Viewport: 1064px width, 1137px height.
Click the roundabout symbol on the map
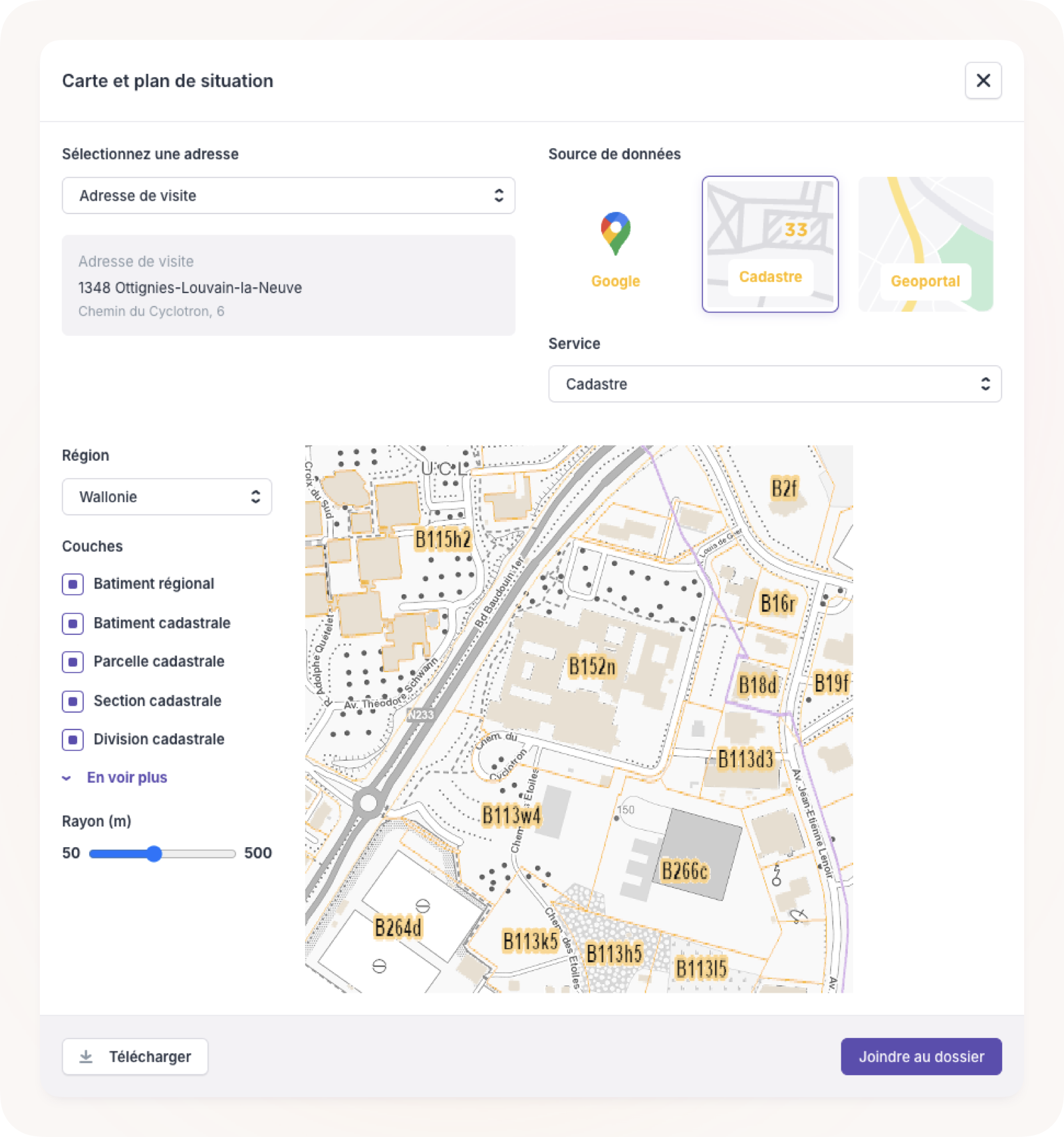368,803
